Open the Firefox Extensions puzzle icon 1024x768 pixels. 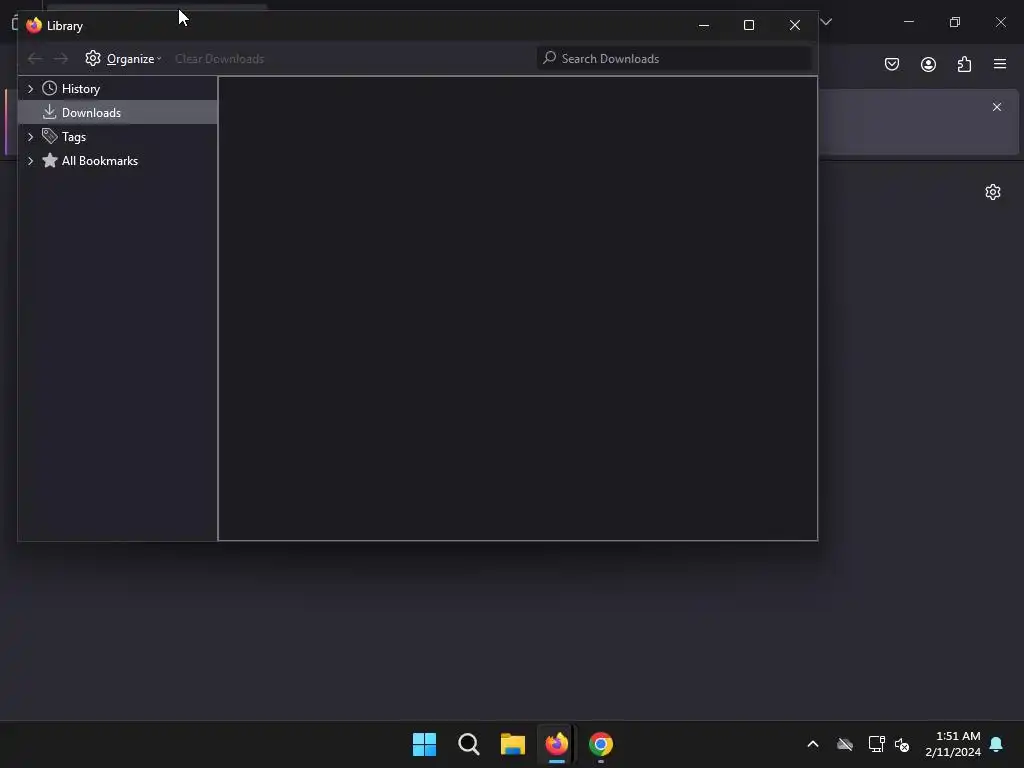(965, 64)
